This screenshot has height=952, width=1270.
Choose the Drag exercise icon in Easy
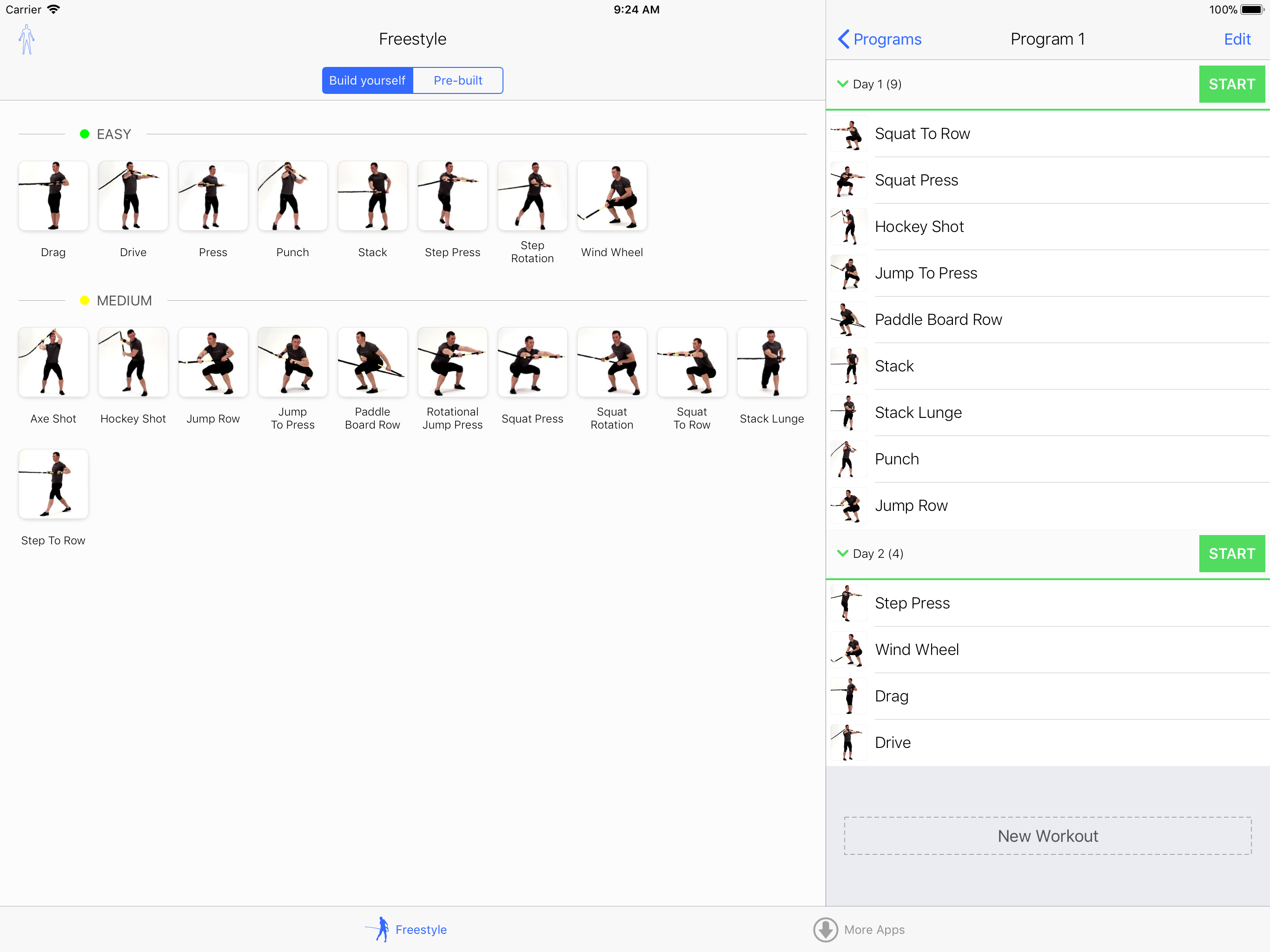point(53,196)
